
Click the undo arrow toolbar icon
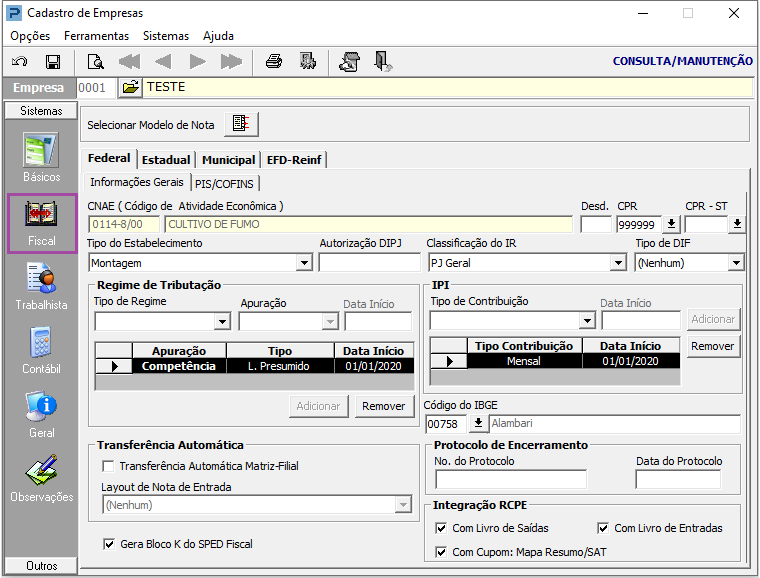point(19,62)
